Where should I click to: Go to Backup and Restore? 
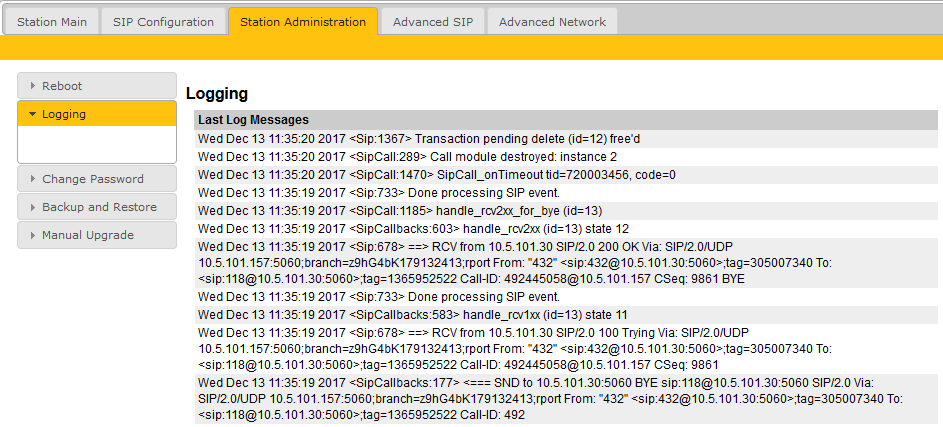pyautogui.click(x=99, y=207)
